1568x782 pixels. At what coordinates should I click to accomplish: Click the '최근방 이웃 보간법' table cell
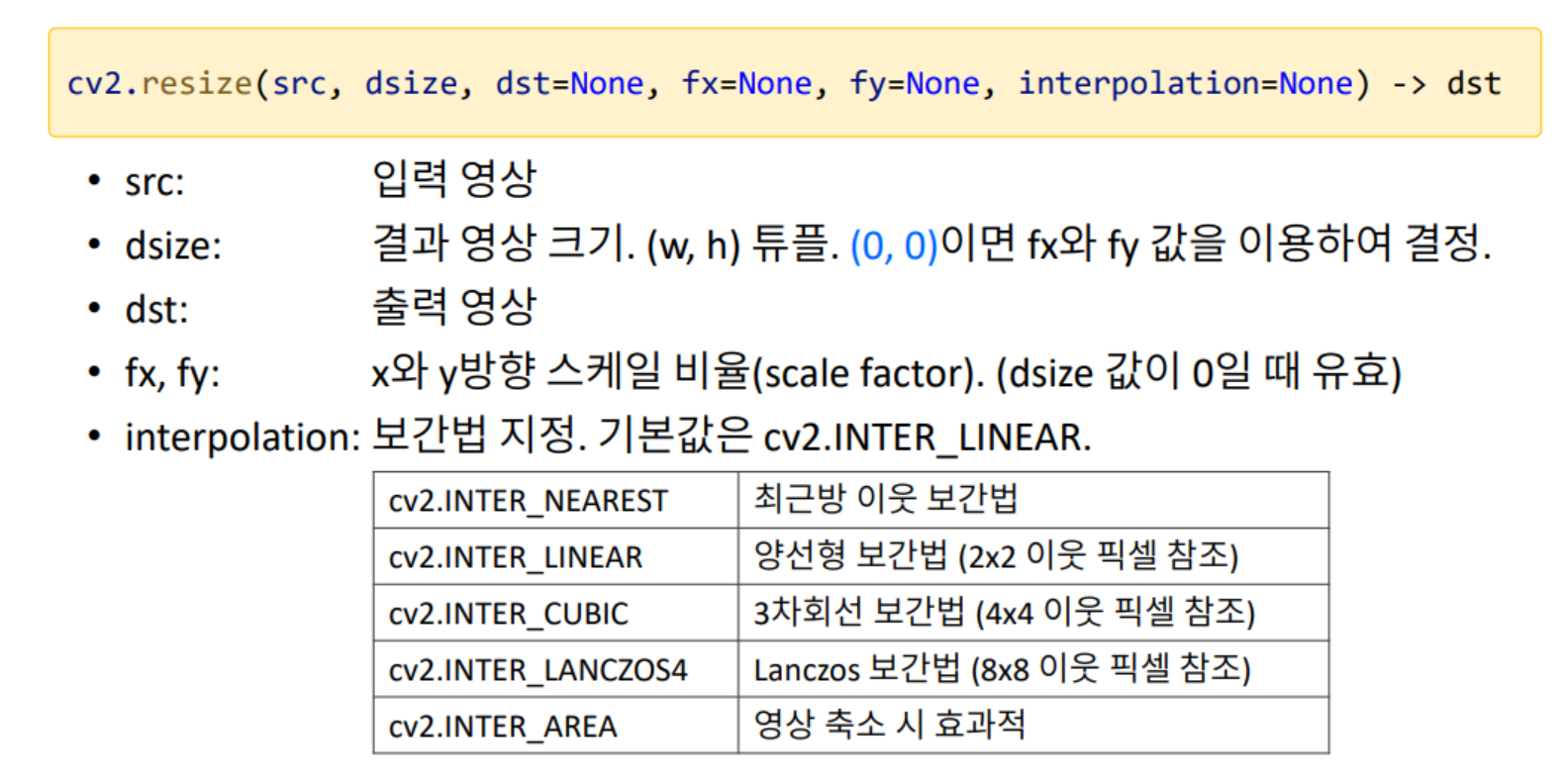pyautogui.click(x=1033, y=500)
